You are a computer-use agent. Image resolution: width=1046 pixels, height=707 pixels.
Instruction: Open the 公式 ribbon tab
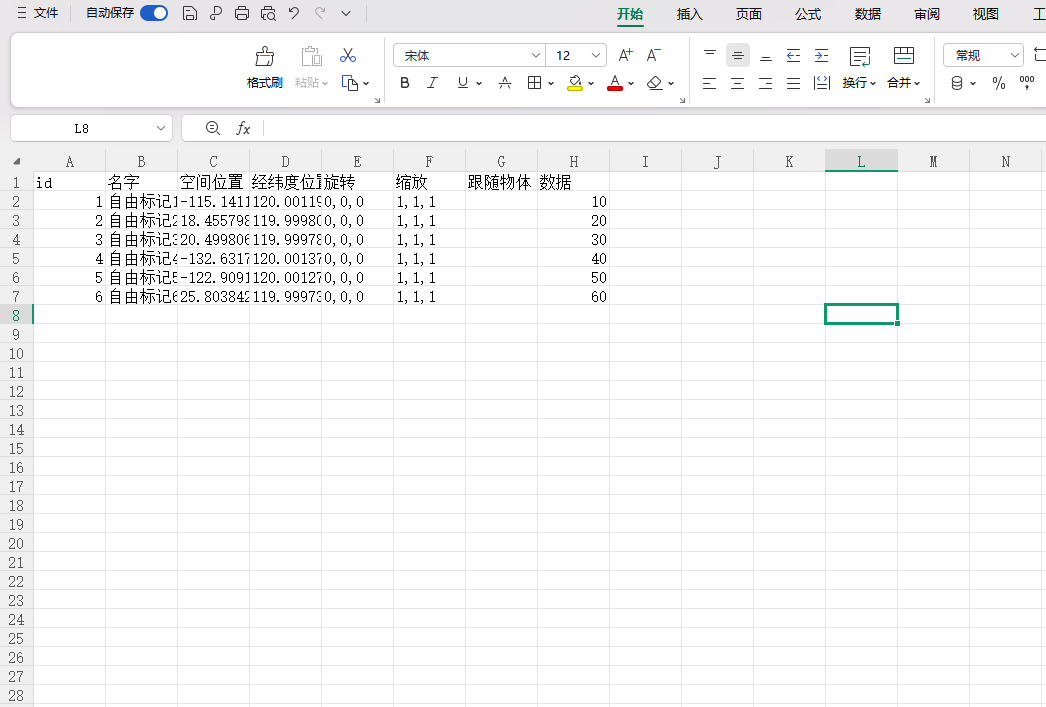point(808,14)
